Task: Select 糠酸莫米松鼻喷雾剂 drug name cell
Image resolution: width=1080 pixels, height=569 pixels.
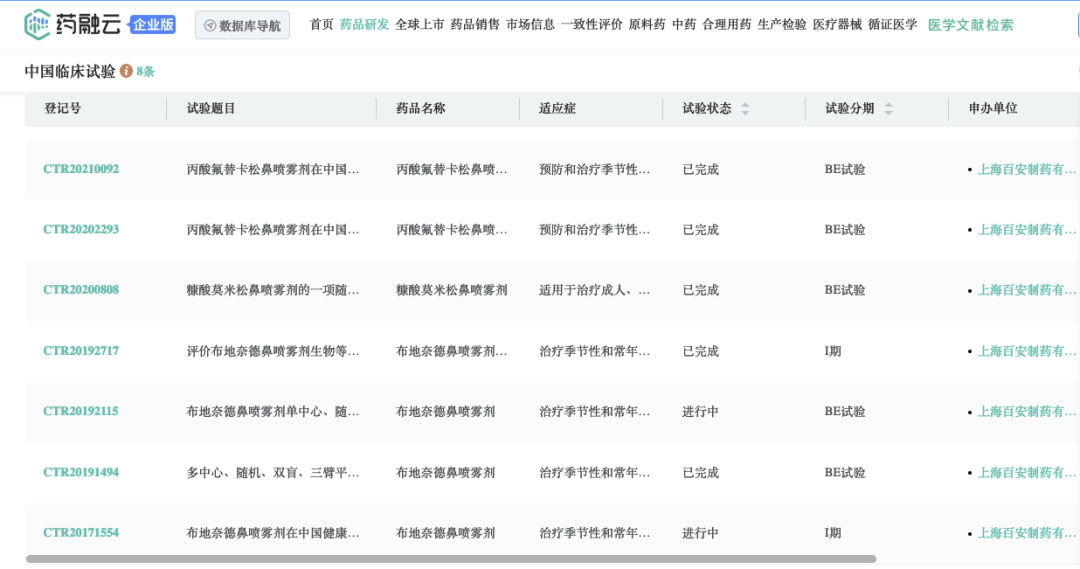Action: tap(451, 290)
